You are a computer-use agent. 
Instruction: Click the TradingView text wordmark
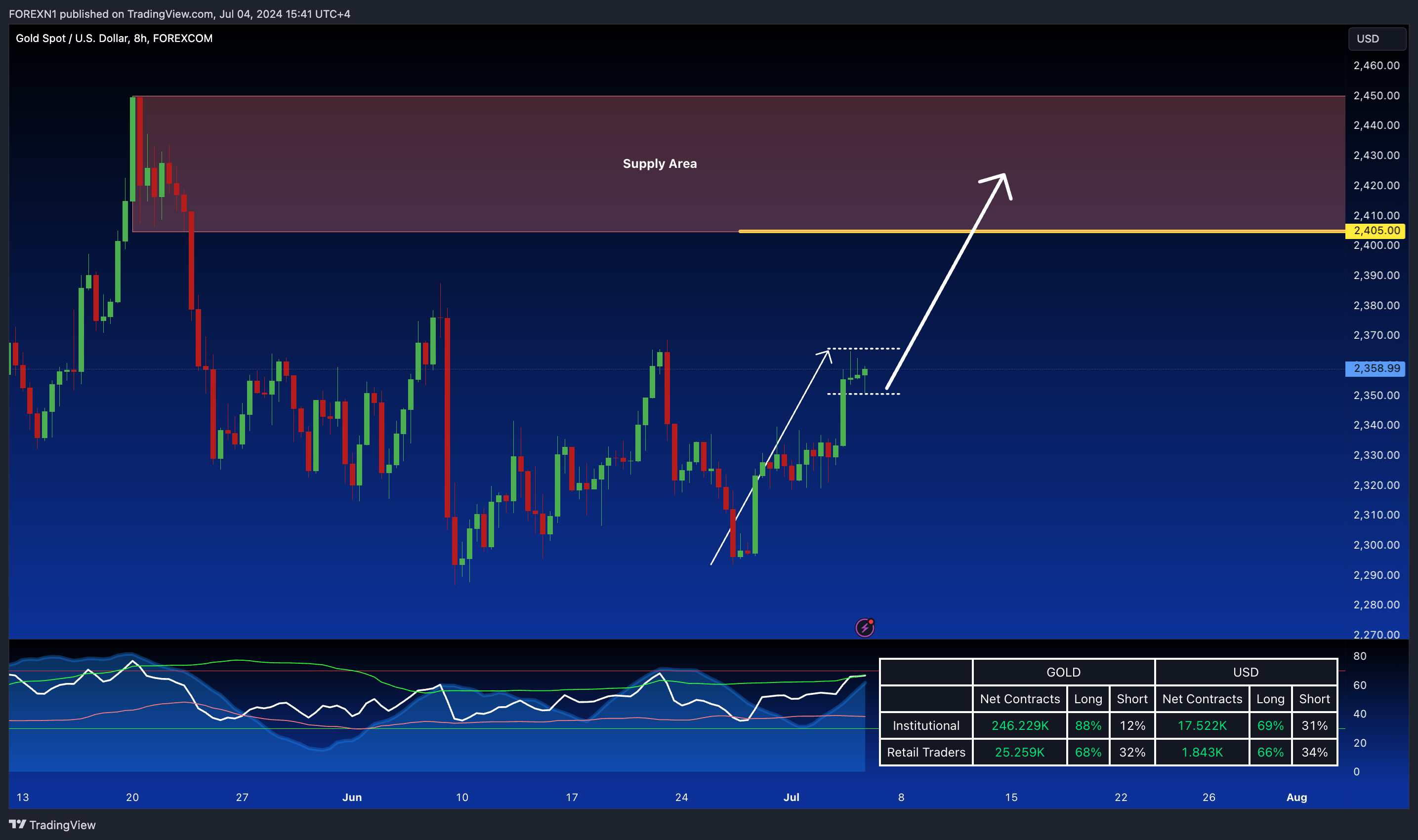(62, 825)
